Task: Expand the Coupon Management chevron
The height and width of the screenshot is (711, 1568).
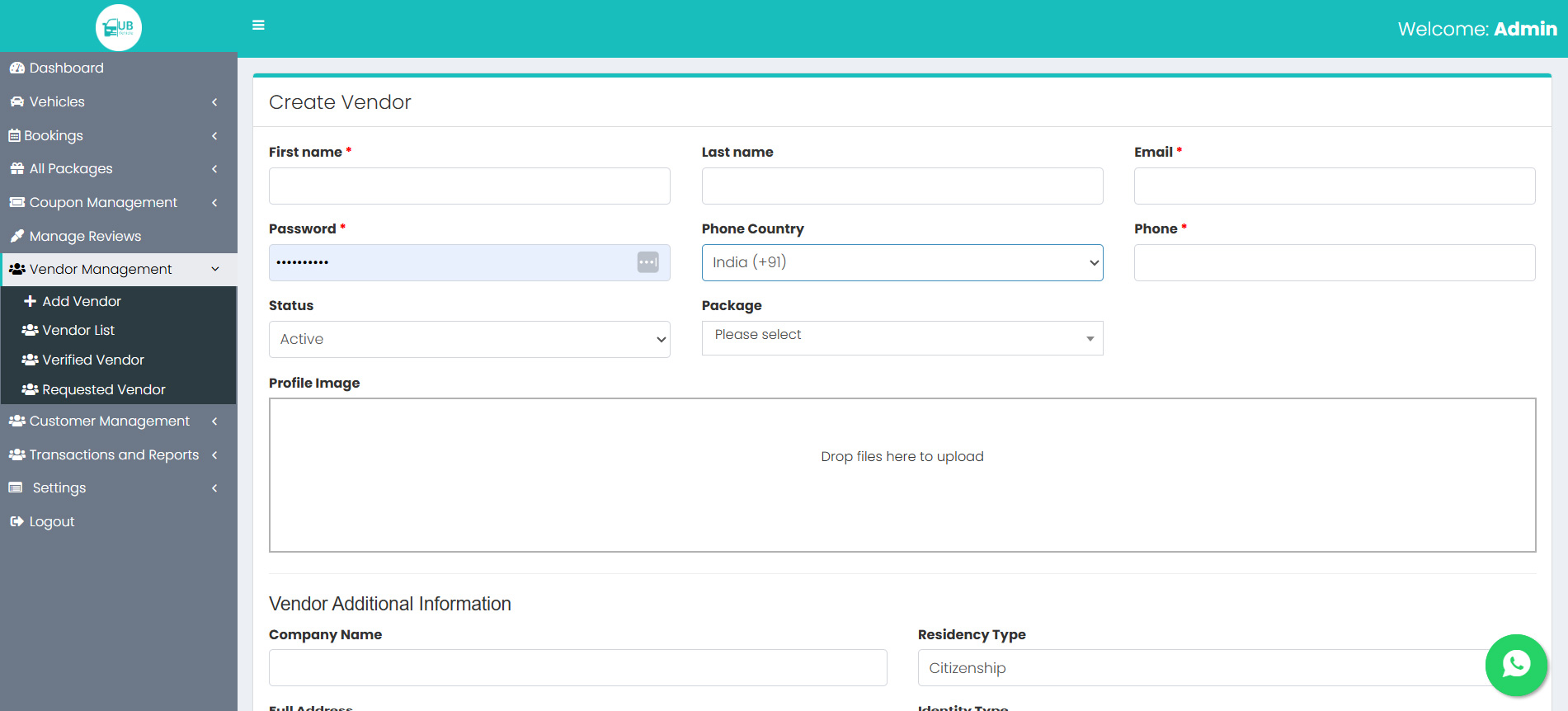Action: tap(214, 202)
